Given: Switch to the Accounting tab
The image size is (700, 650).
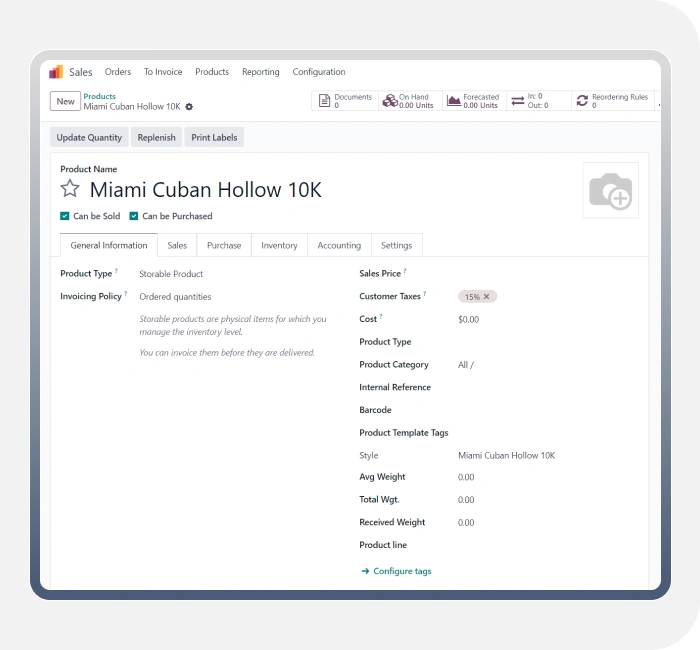Looking at the screenshot, I should [339, 245].
